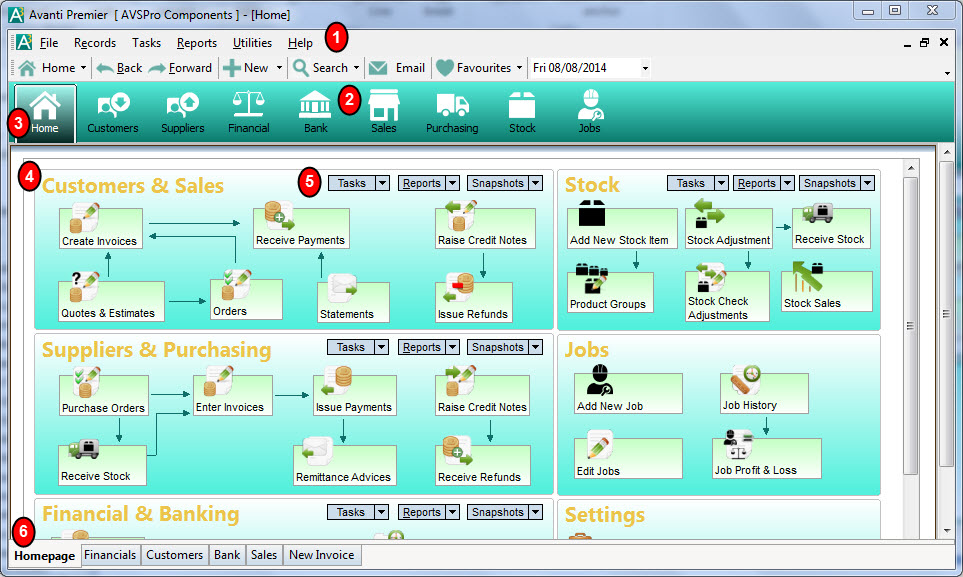Switch to the New Invoice tab
The width and height of the screenshot is (963, 577).
(321, 555)
